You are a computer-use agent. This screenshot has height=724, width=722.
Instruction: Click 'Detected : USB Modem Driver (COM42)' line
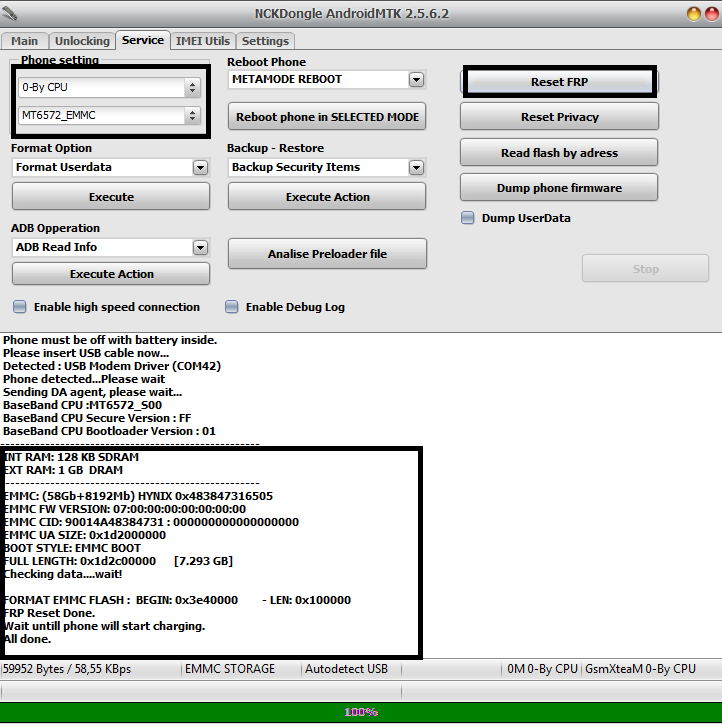pos(112,366)
